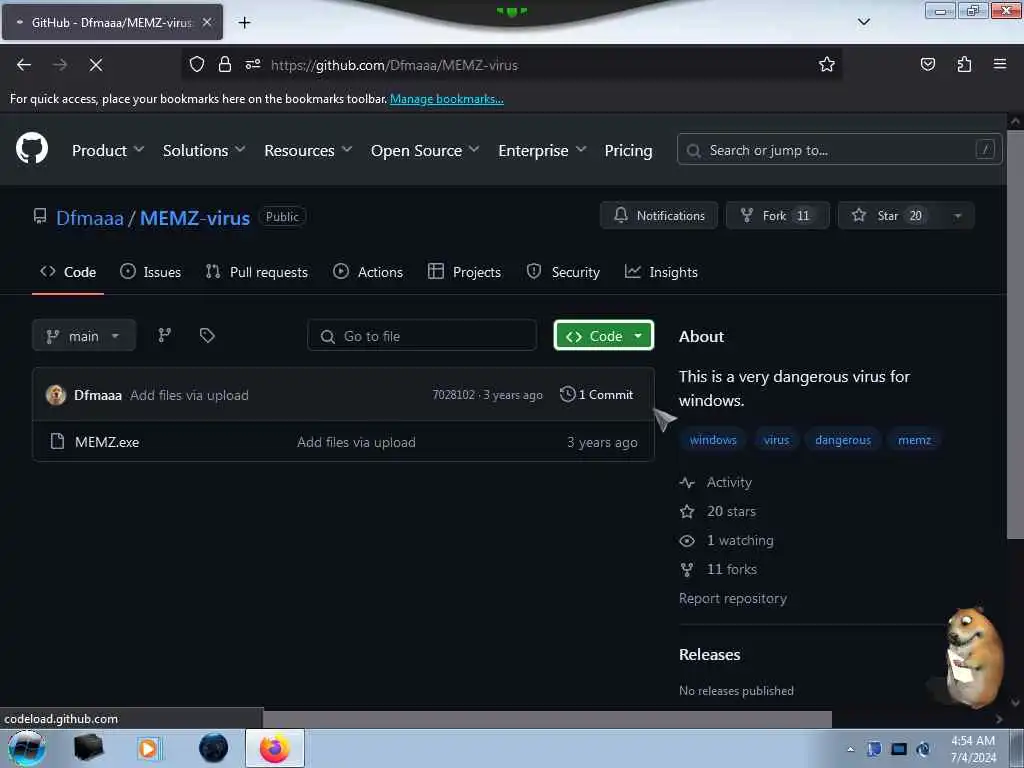Select the dangerous topic tag

[842, 440]
